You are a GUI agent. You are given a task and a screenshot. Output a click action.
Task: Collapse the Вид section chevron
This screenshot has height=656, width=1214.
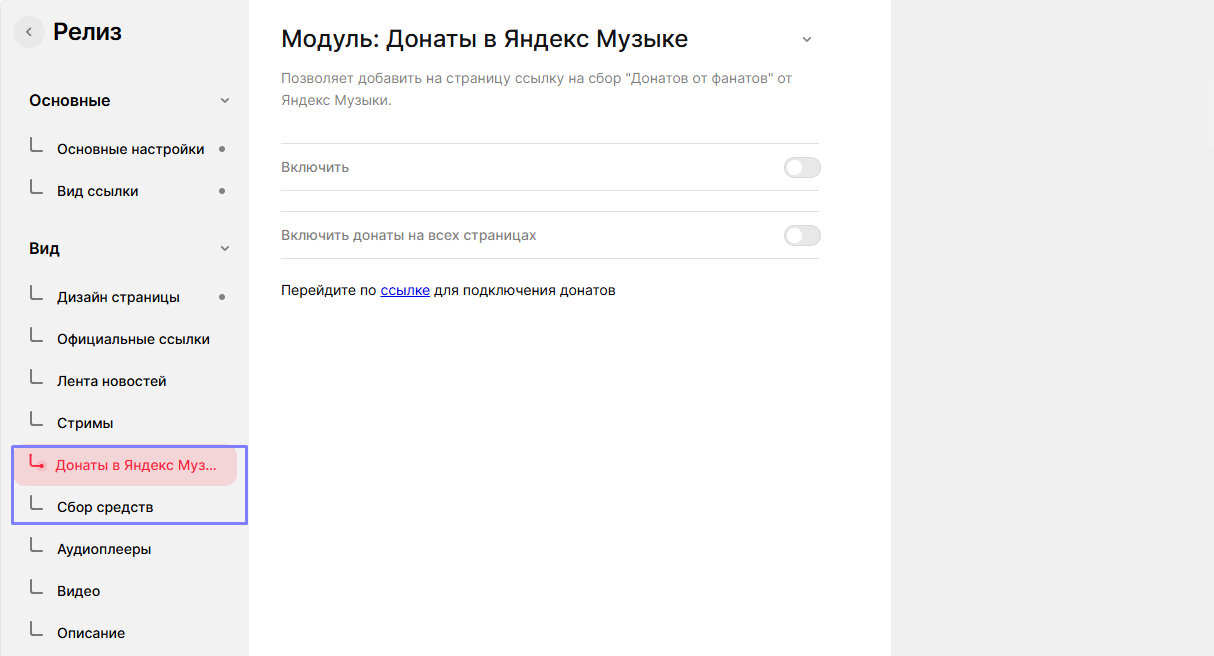[225, 249]
